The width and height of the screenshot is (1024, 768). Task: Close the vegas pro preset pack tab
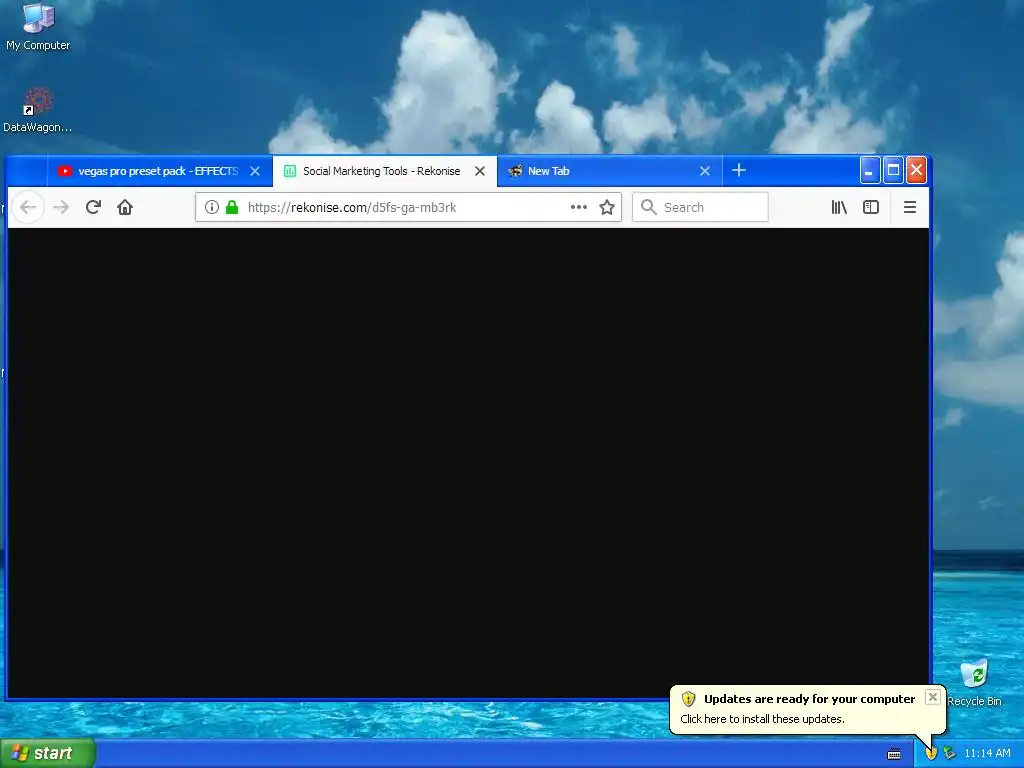(x=255, y=171)
